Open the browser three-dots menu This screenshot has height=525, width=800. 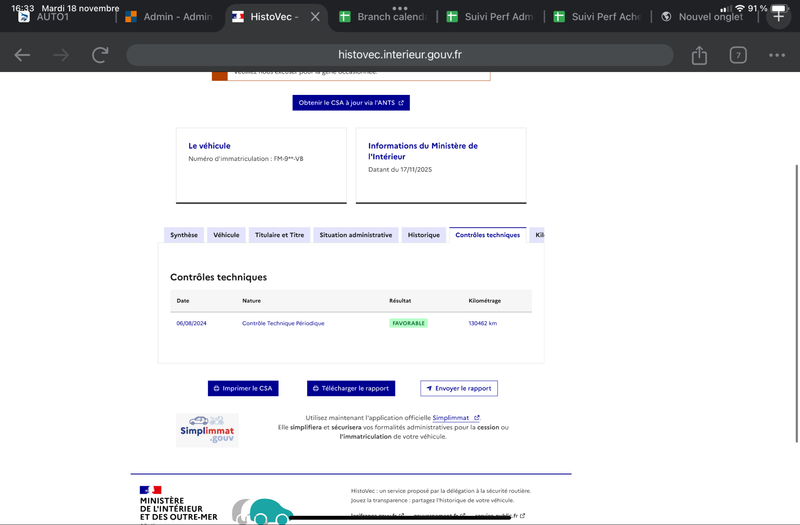point(777,55)
